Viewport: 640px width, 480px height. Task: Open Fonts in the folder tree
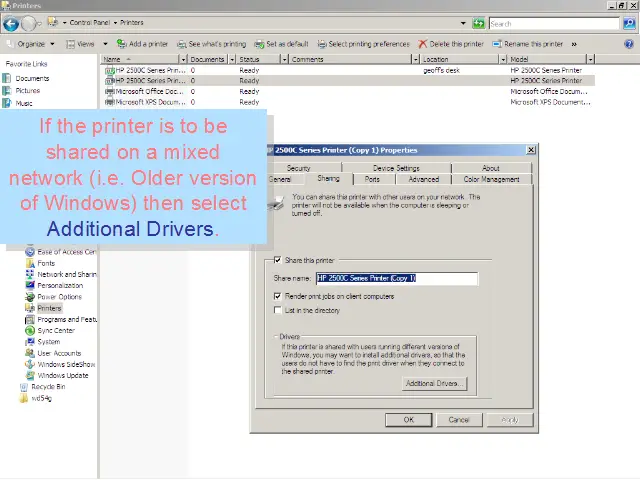click(x=40, y=263)
